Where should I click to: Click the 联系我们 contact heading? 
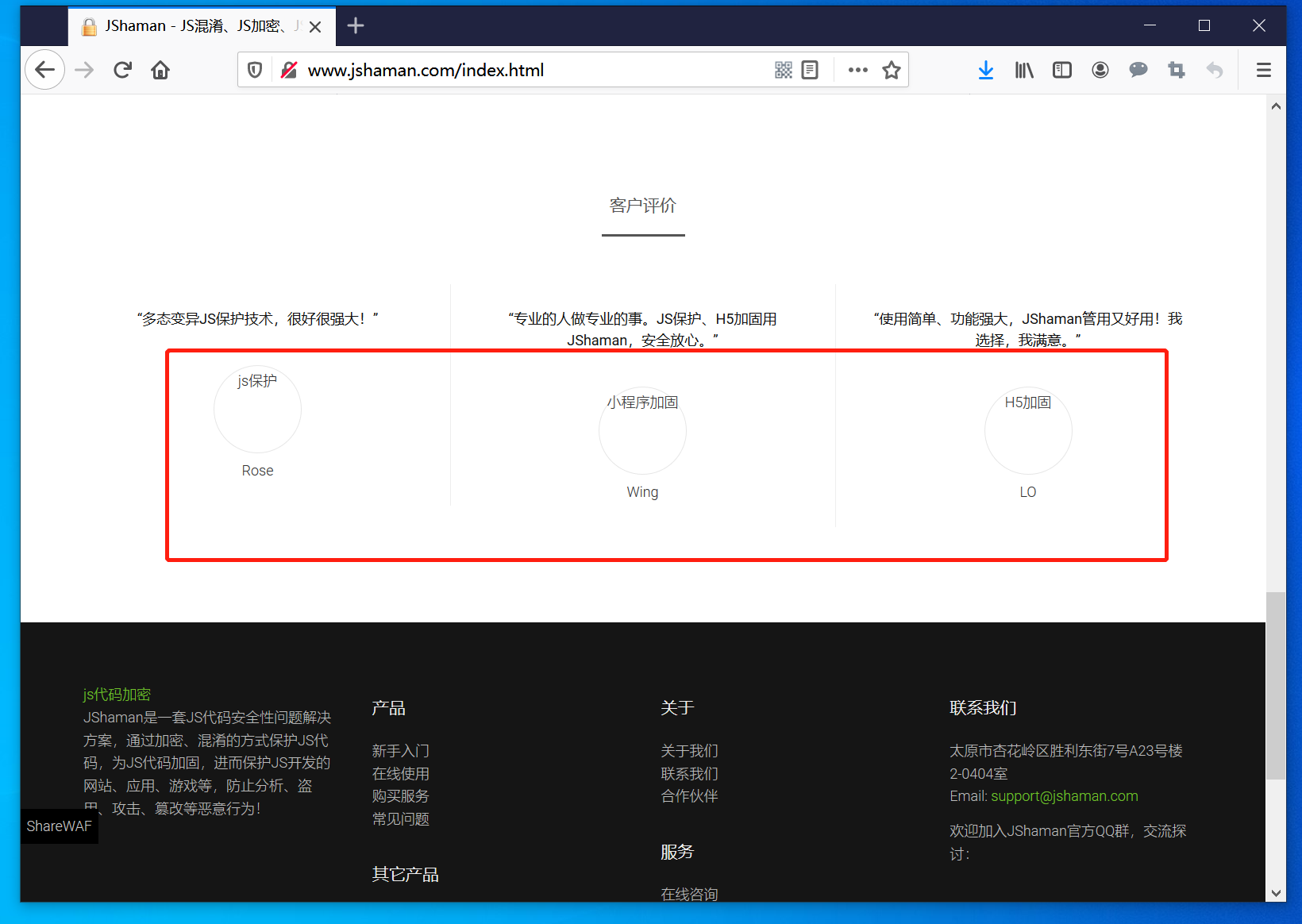(x=984, y=708)
